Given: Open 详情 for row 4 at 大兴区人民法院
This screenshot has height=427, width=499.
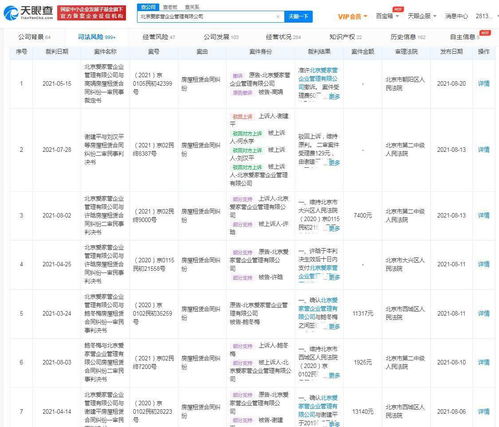Looking at the screenshot, I should click(x=484, y=264).
